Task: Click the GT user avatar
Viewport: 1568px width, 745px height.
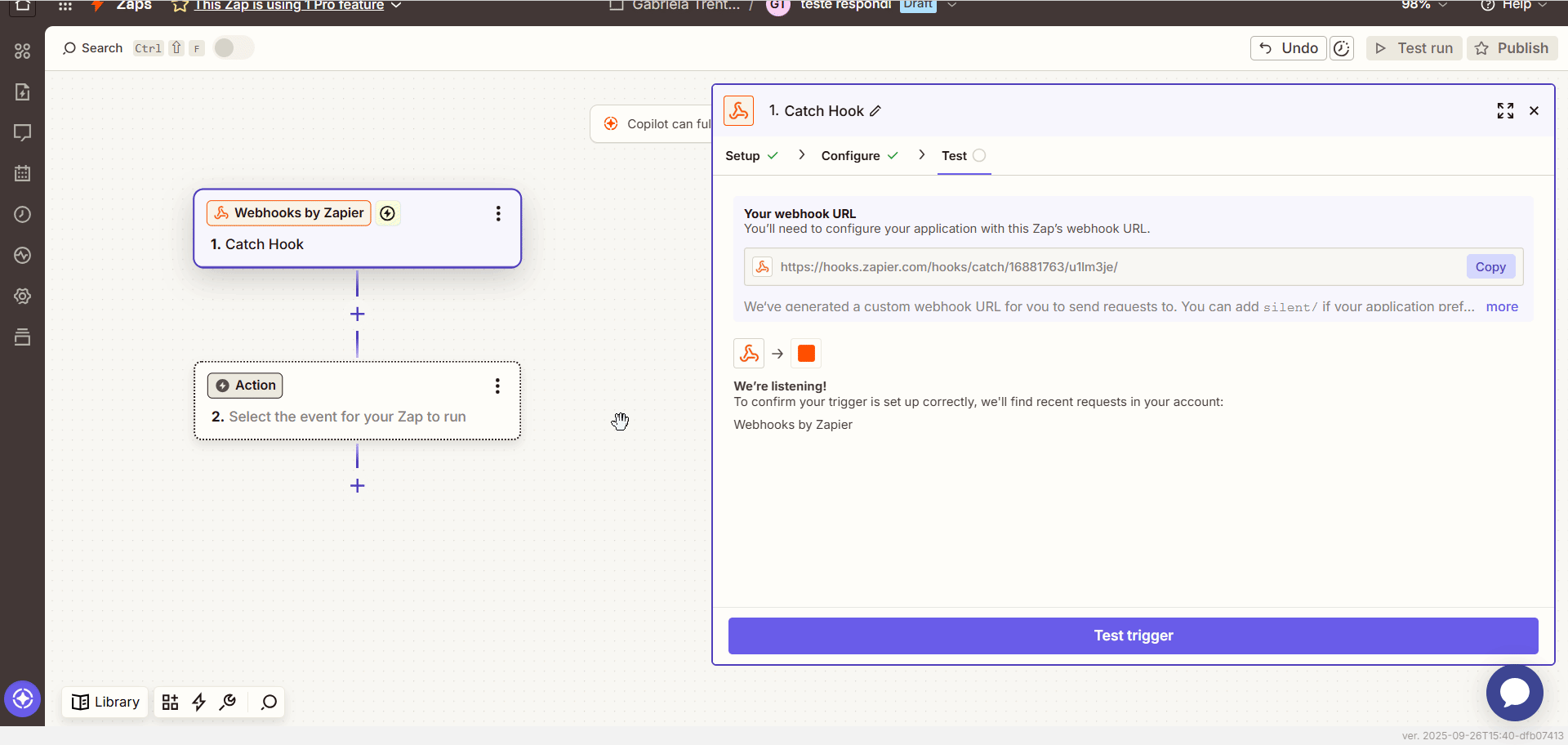Action: (x=778, y=5)
